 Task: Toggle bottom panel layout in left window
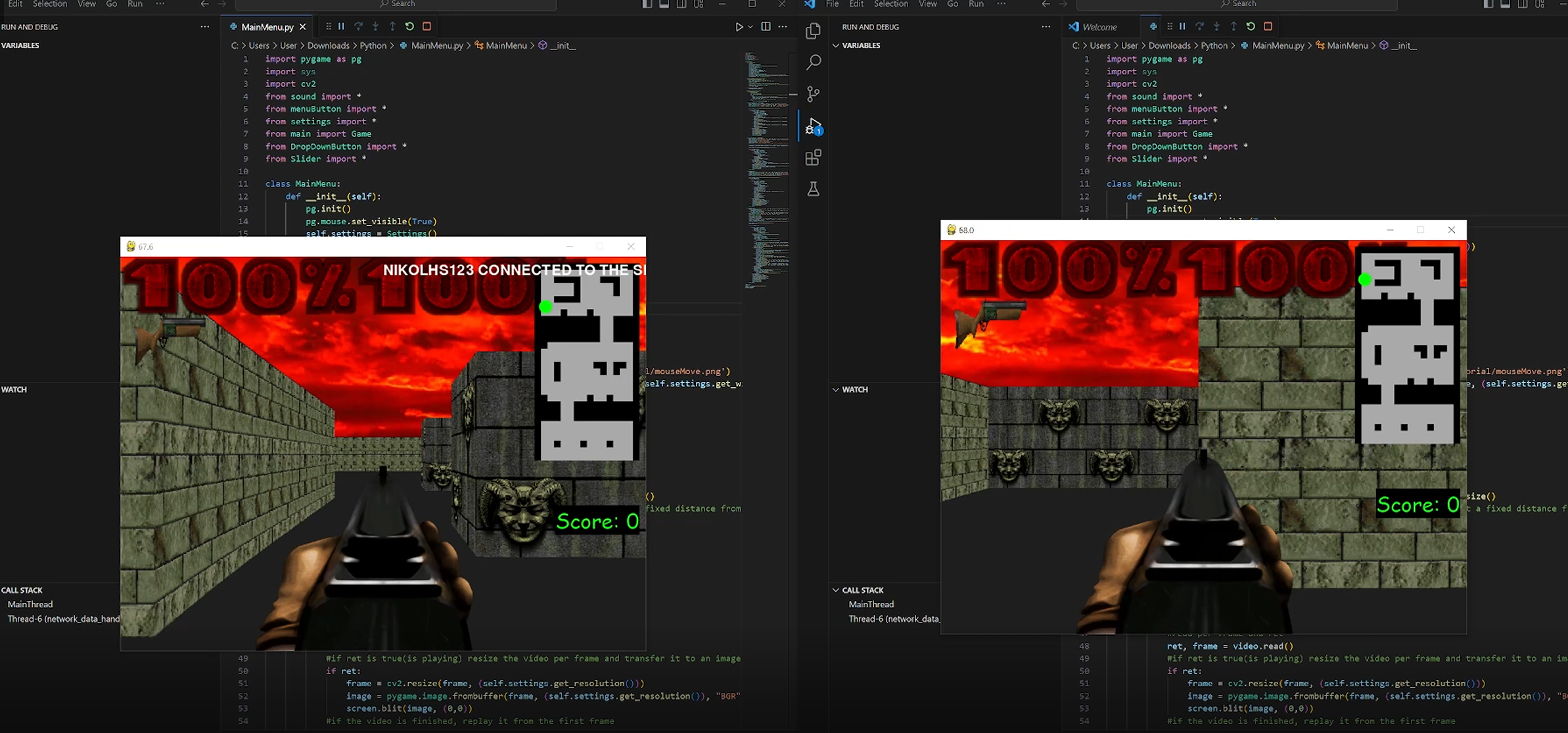pyautogui.click(x=664, y=4)
